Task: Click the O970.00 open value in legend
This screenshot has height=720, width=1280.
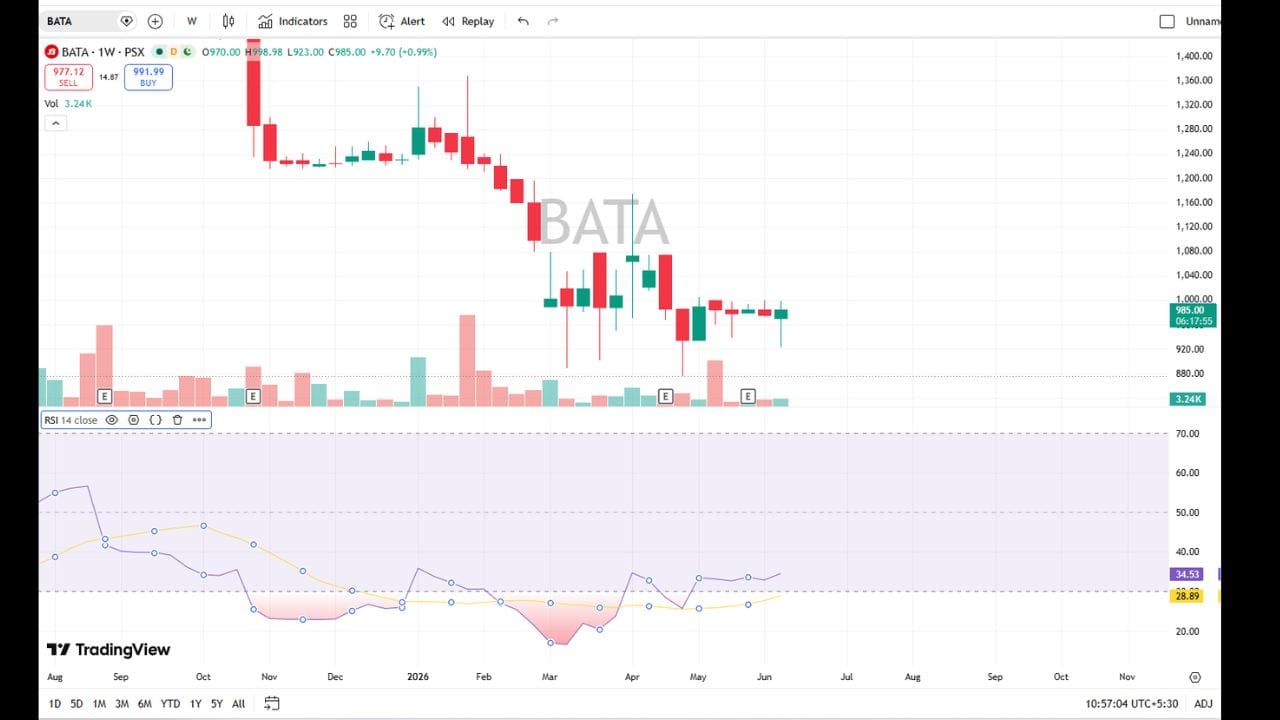Action: click(x=221, y=52)
